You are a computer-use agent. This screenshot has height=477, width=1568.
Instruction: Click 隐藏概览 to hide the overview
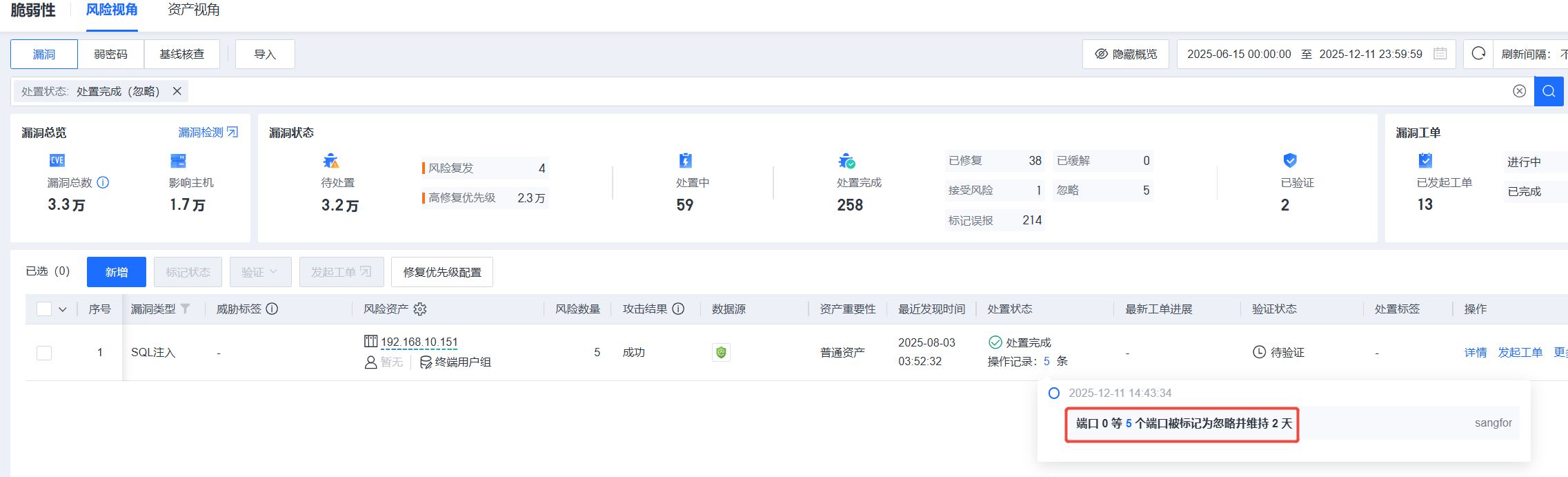coord(1126,54)
